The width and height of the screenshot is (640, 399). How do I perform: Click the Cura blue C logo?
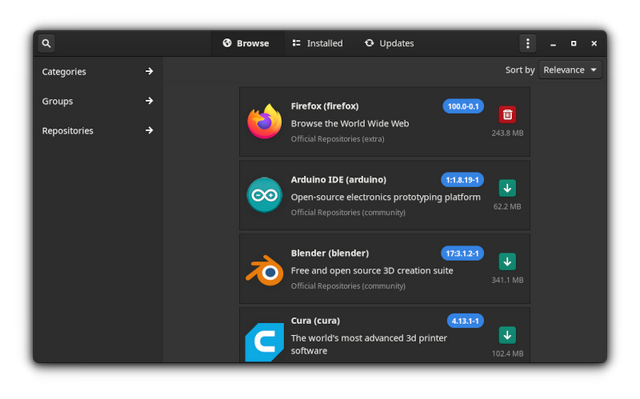click(264, 342)
